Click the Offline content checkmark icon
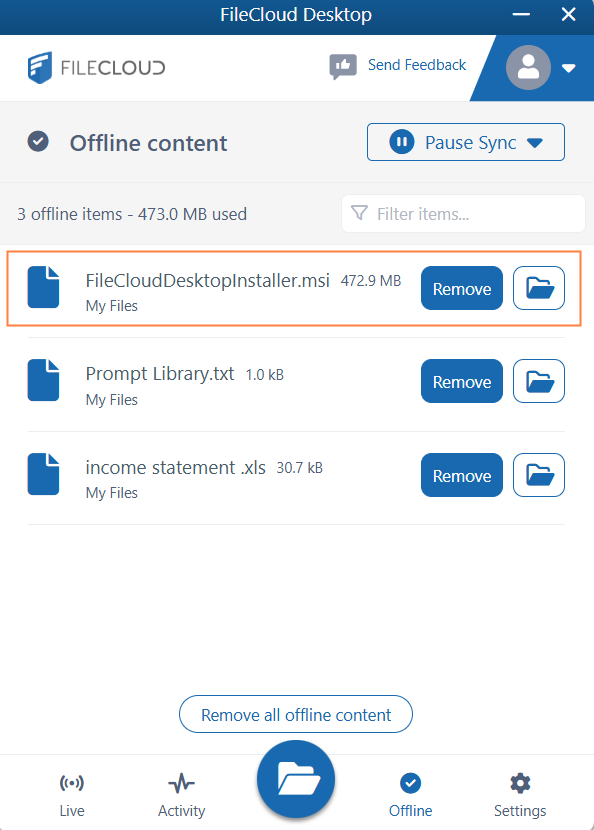The image size is (594, 830). 38,142
